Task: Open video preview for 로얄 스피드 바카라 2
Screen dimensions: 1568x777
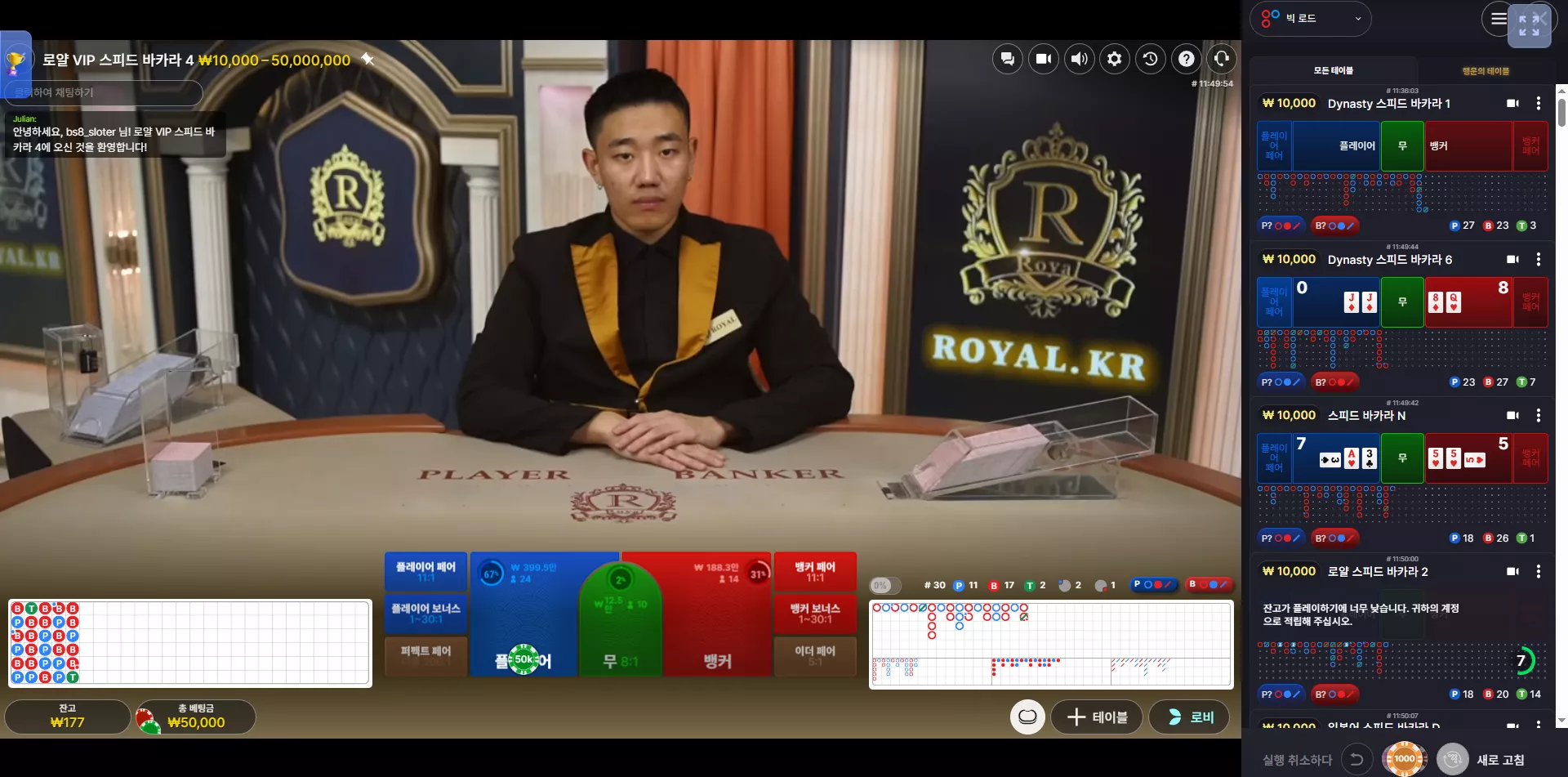Action: tap(1512, 572)
